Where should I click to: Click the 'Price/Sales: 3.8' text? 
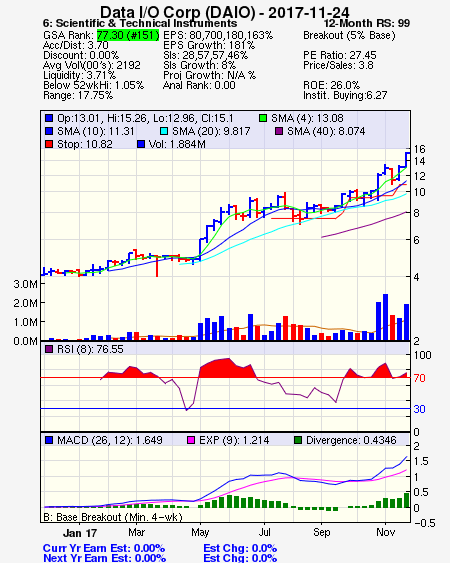[338, 65]
